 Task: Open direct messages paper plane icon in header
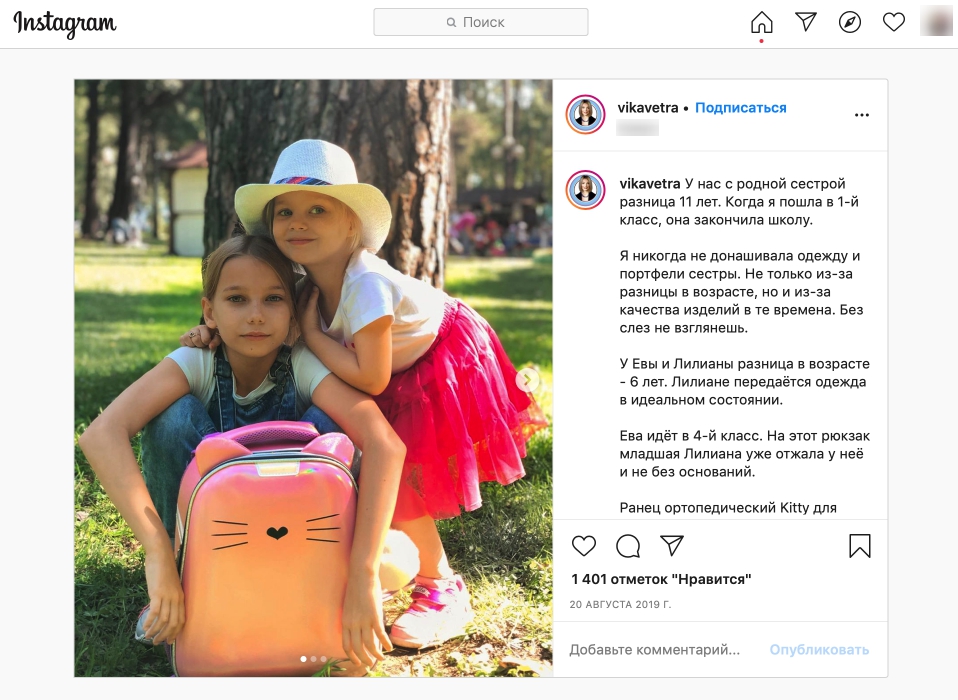pos(806,22)
